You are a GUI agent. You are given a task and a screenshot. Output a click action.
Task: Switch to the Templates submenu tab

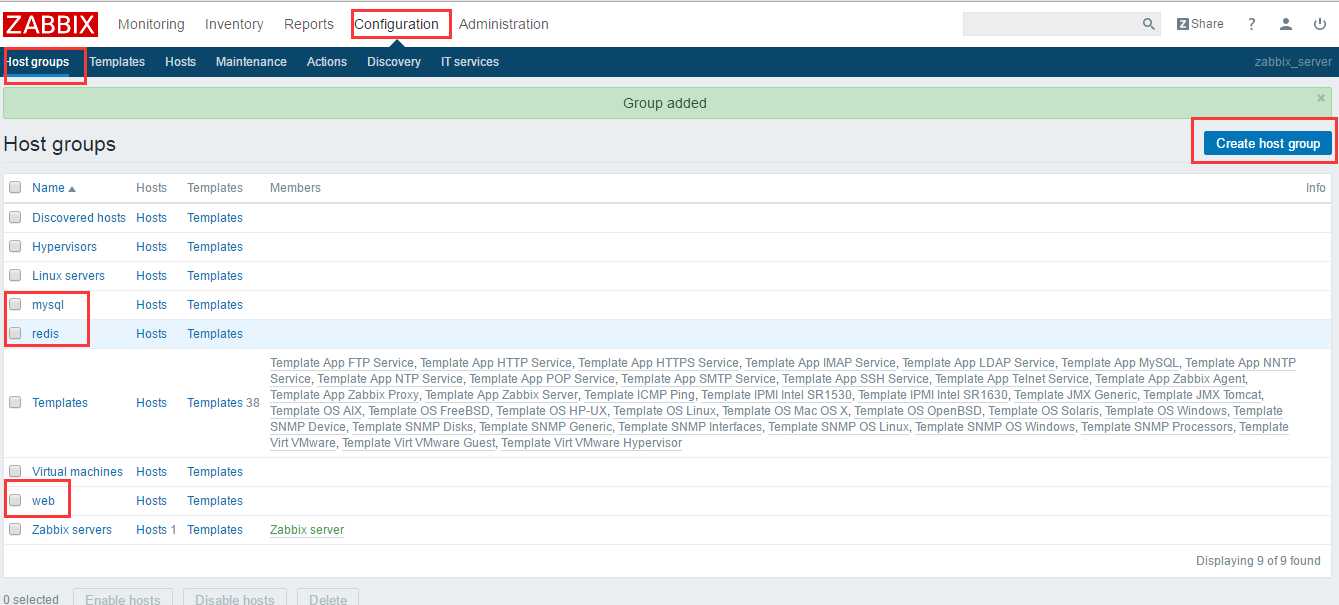click(117, 62)
